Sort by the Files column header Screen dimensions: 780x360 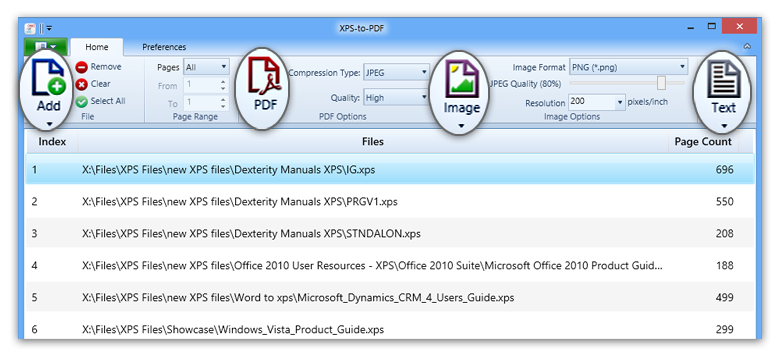[x=373, y=142]
